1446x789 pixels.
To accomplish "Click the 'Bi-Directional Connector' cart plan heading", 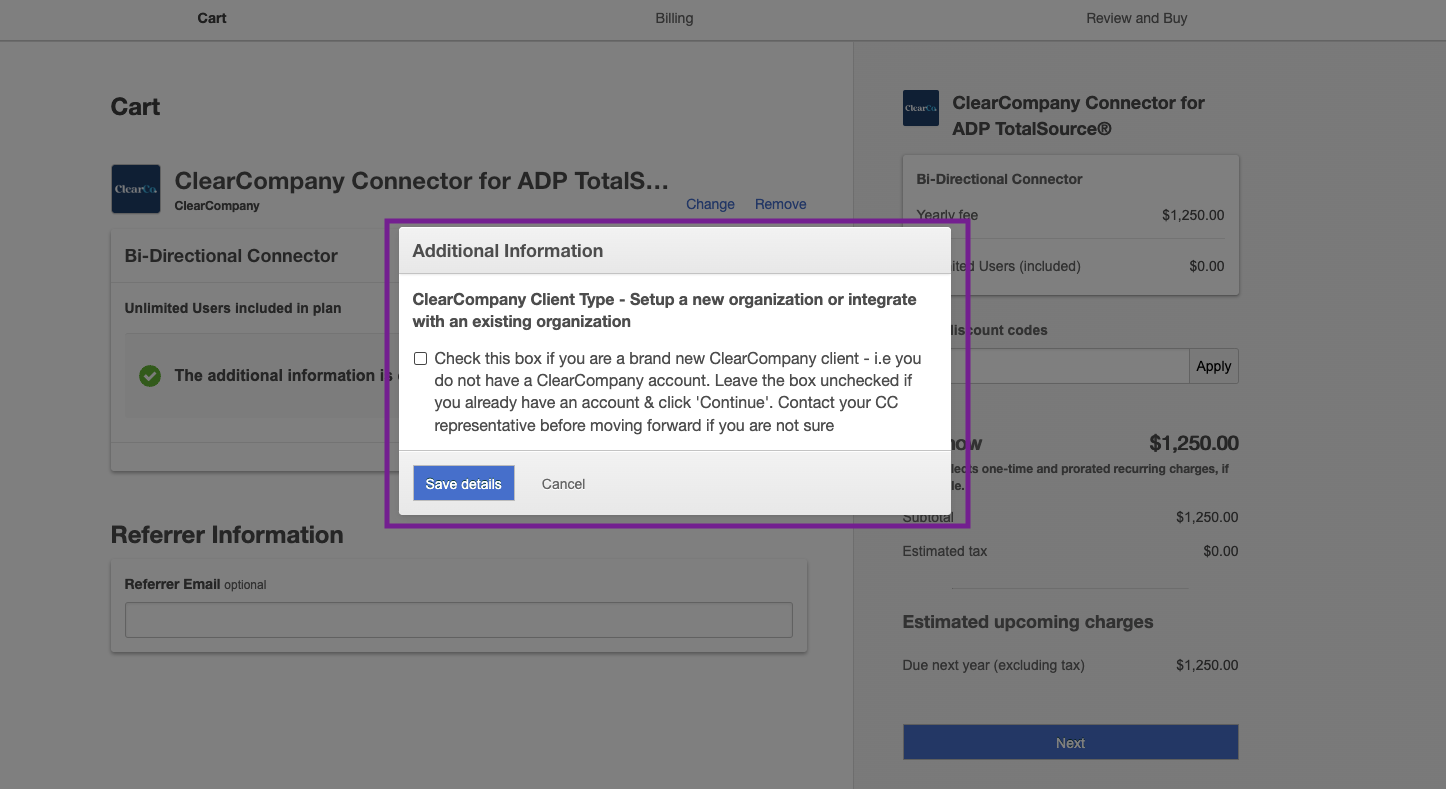I will click(231, 256).
